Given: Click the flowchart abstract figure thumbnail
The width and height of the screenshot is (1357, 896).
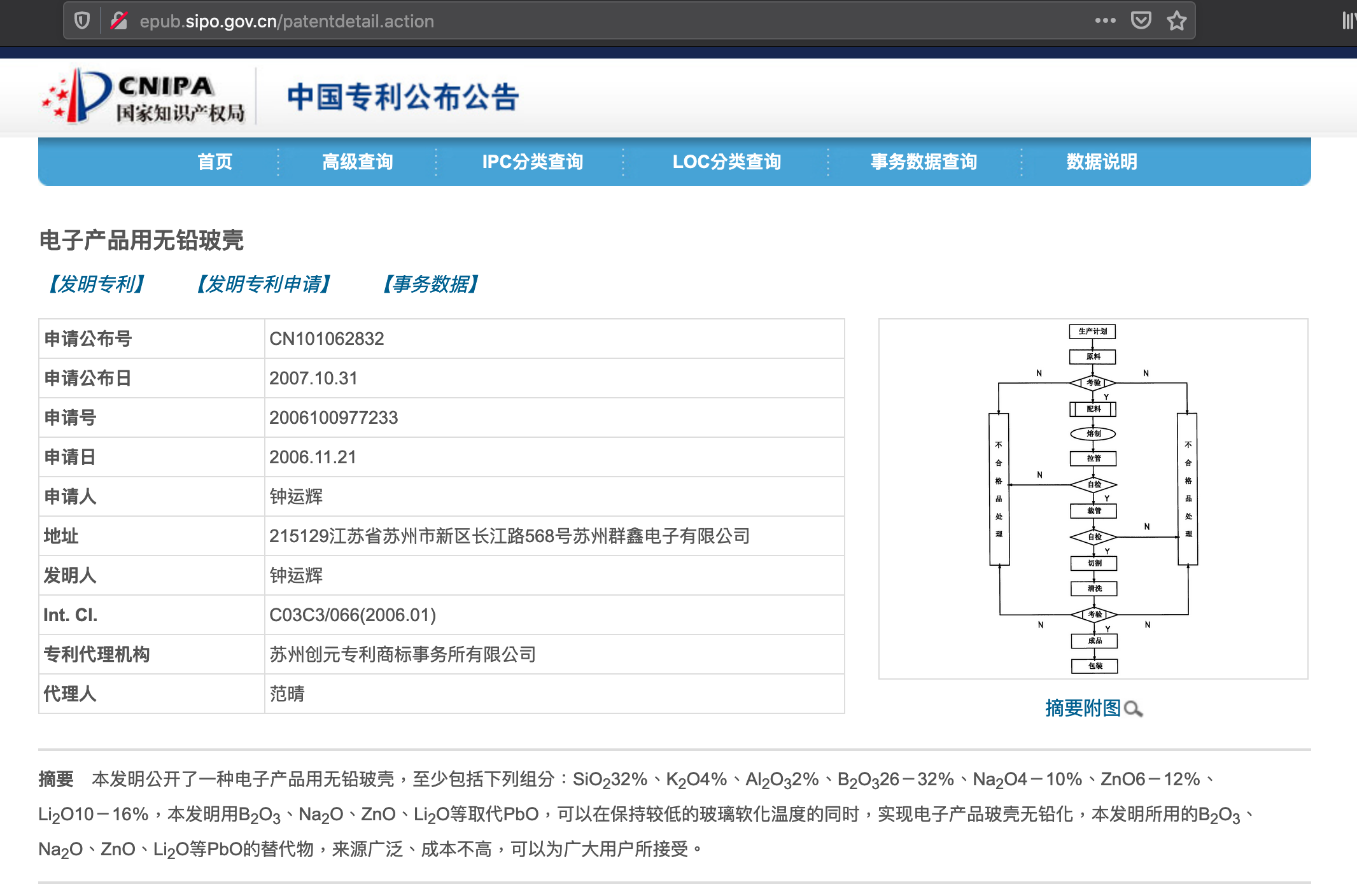Looking at the screenshot, I should click(x=1093, y=498).
